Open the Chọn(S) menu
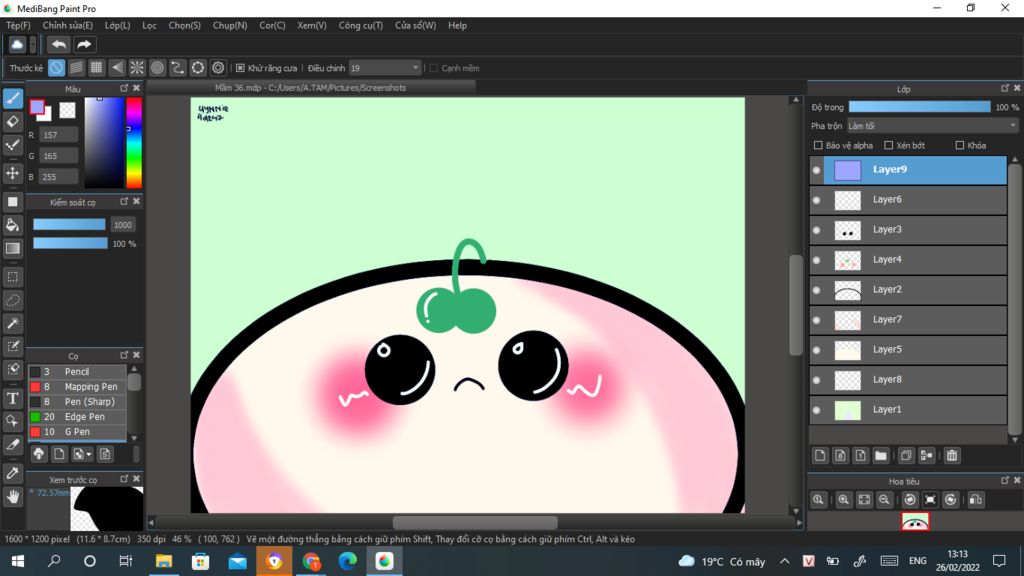 click(185, 25)
